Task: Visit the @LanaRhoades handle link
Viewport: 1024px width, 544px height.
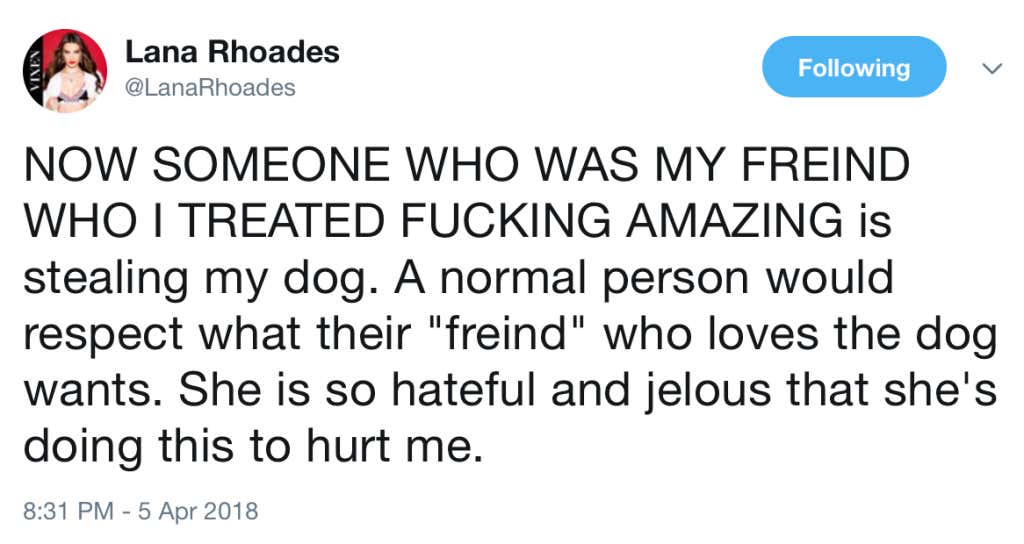Action: pos(210,88)
